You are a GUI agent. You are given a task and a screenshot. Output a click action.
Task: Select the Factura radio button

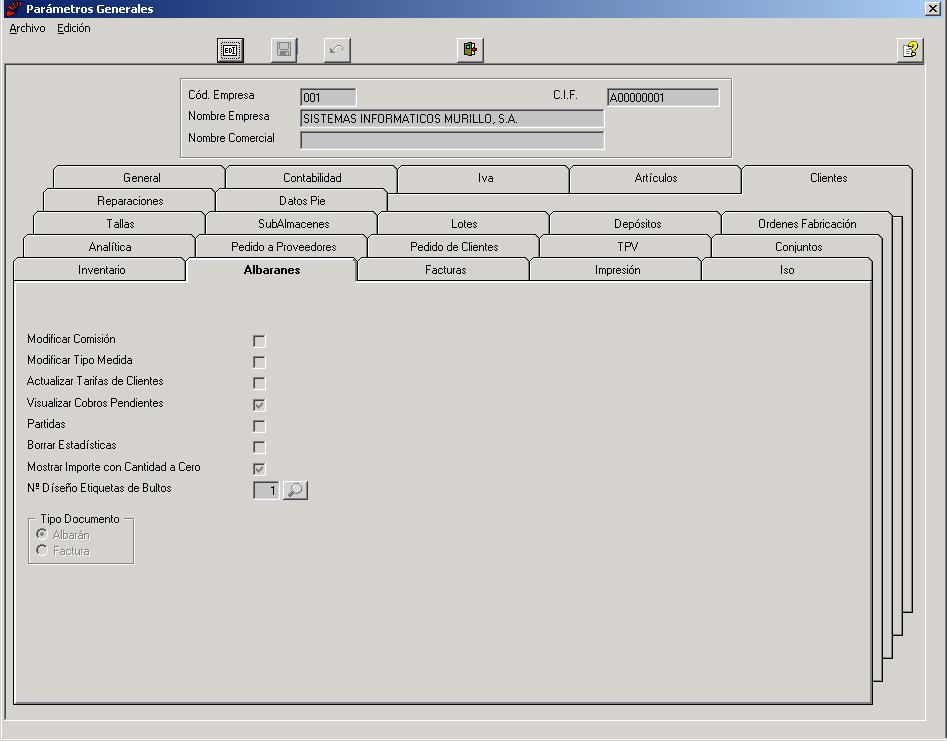(x=42, y=550)
